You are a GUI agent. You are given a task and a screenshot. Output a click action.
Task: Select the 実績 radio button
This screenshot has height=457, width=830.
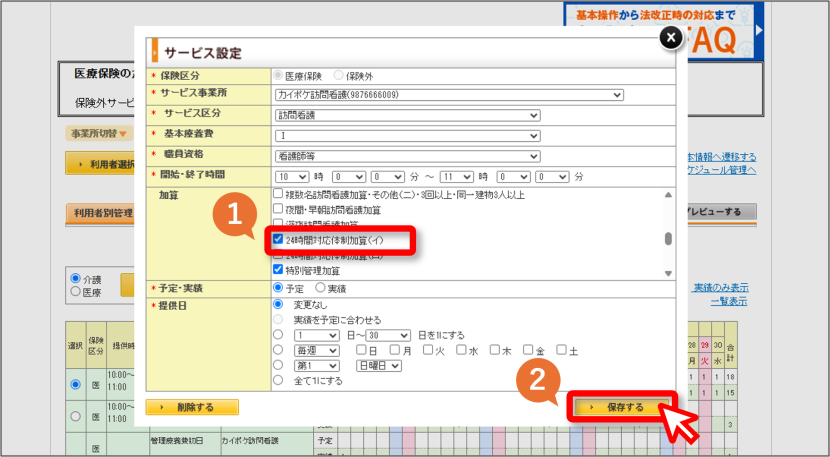pyautogui.click(x=320, y=288)
